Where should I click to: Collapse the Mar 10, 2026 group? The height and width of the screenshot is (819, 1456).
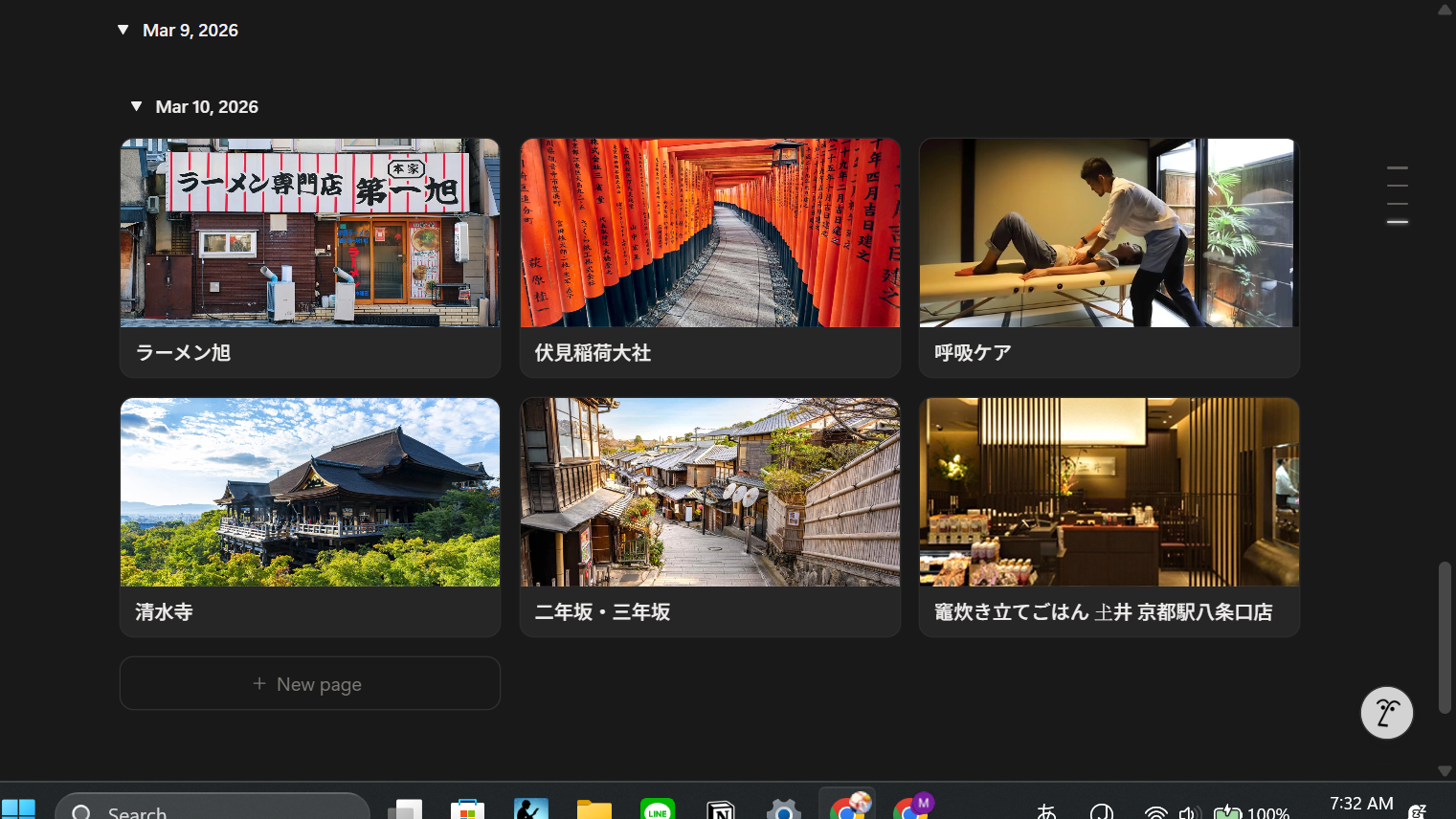136,106
